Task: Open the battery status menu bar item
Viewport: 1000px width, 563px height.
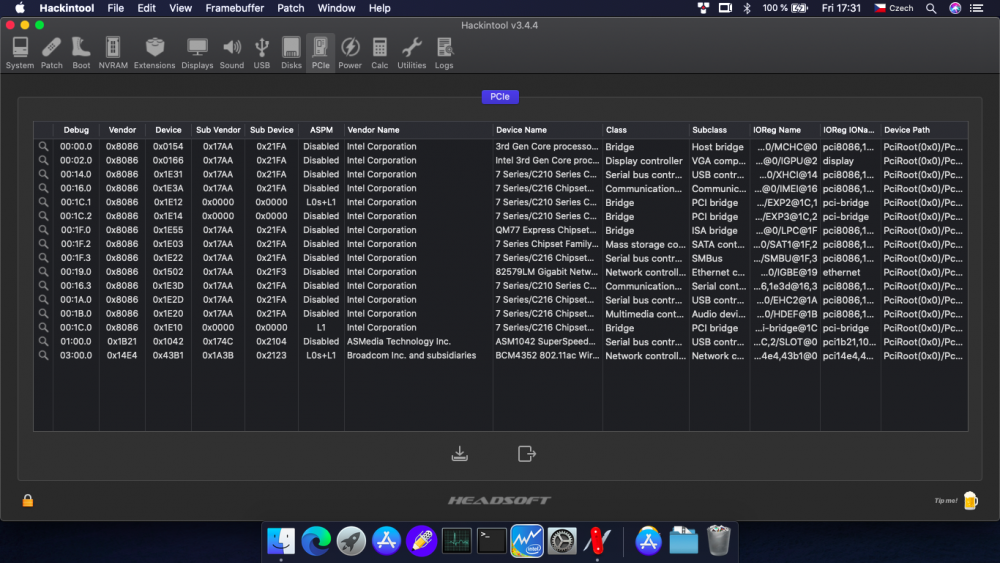Action: (x=786, y=8)
